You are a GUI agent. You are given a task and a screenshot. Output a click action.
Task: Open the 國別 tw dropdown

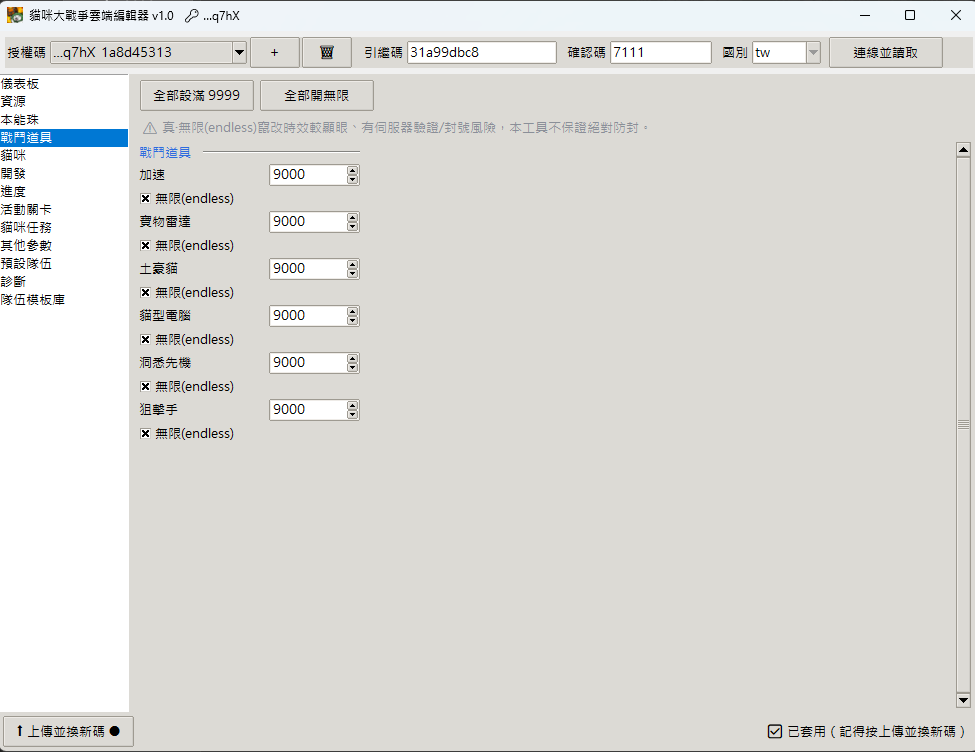813,53
